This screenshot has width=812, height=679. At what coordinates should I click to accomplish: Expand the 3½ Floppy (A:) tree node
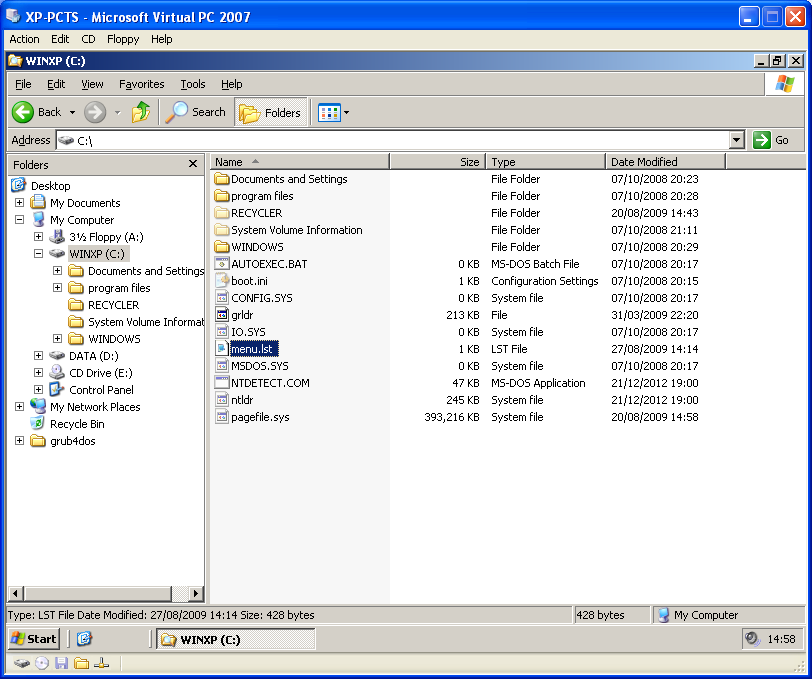38,237
